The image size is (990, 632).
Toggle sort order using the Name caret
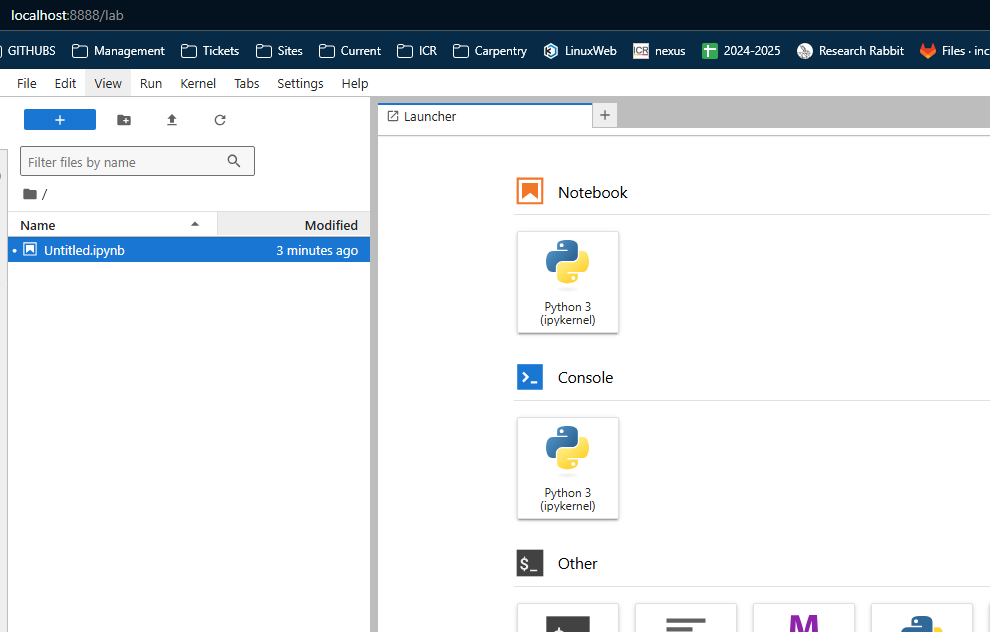click(195, 224)
